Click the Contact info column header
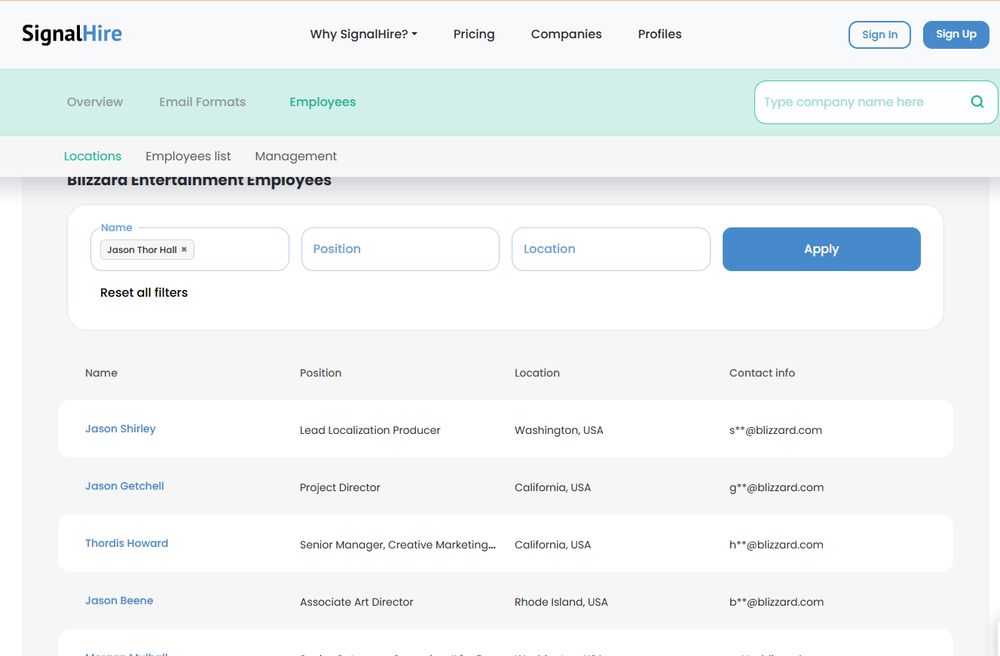 (x=762, y=373)
